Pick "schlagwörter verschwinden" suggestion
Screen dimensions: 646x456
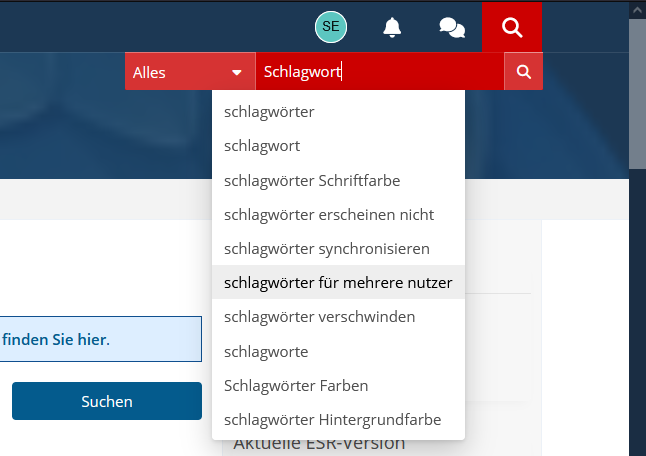(320, 317)
